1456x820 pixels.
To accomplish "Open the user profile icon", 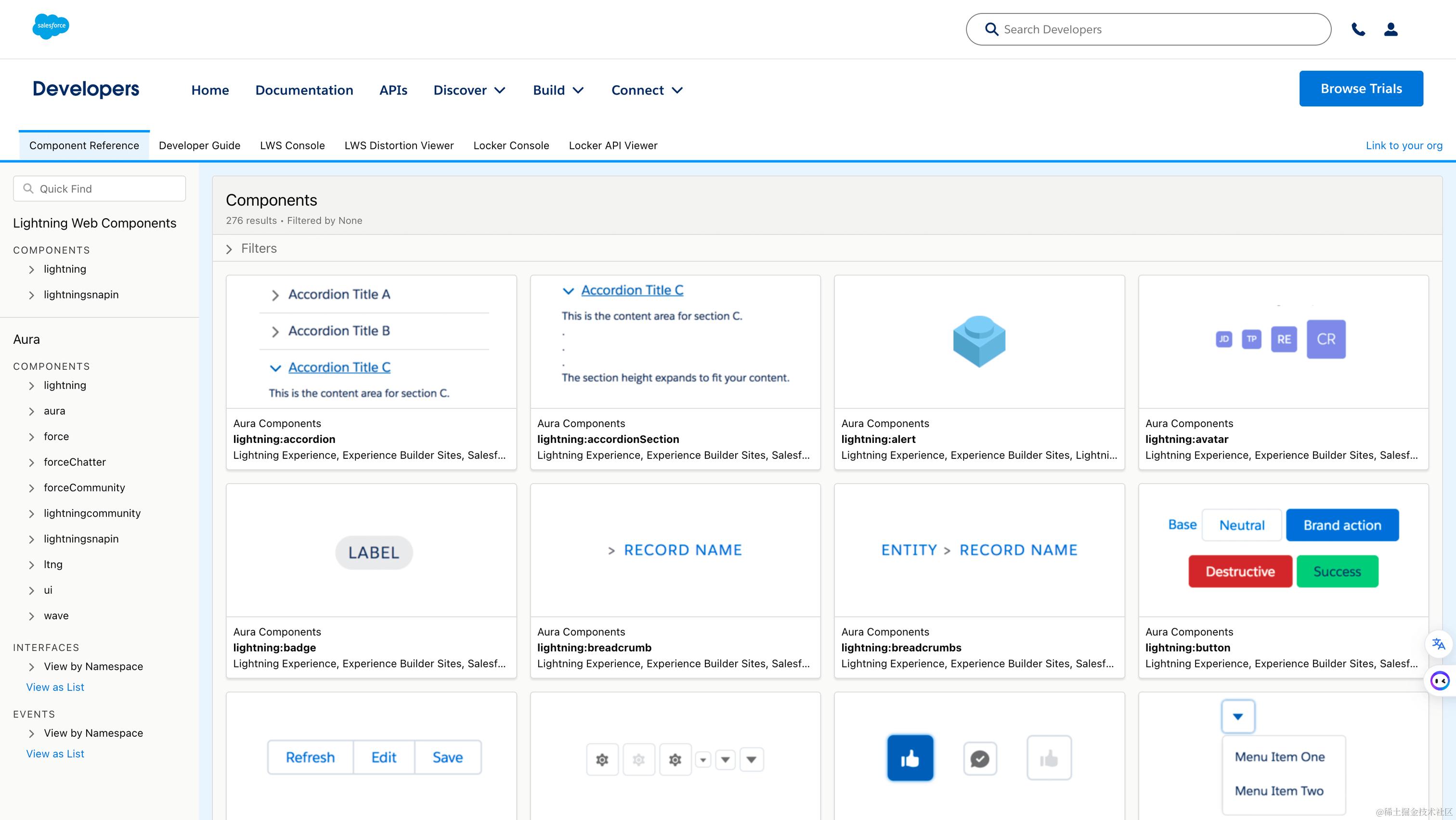I will point(1391,29).
